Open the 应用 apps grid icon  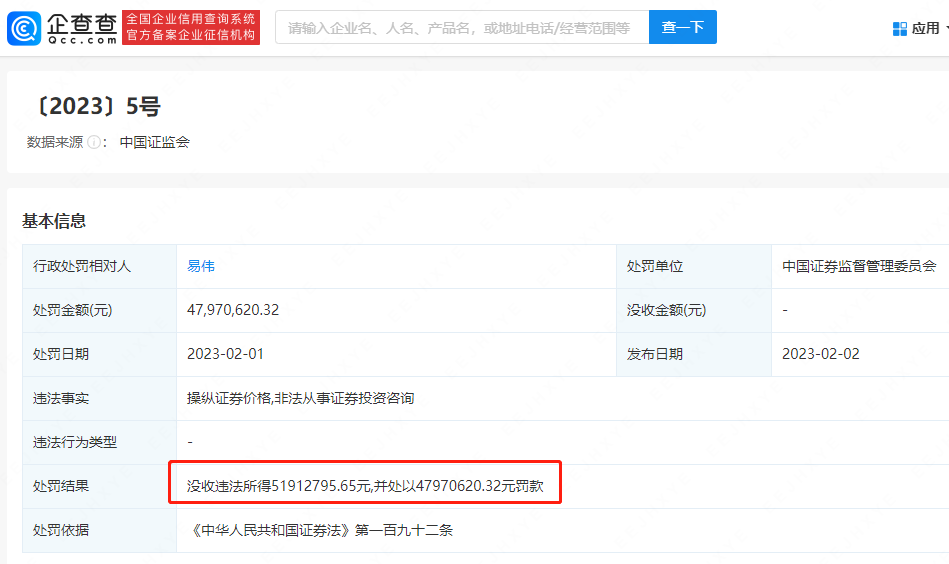900,28
